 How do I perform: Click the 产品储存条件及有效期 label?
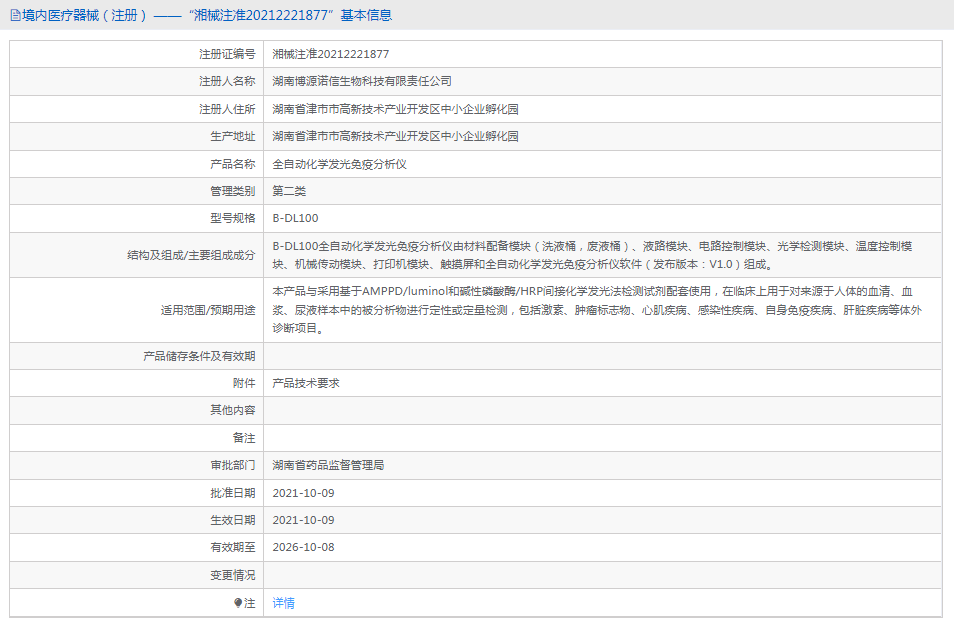[199, 356]
